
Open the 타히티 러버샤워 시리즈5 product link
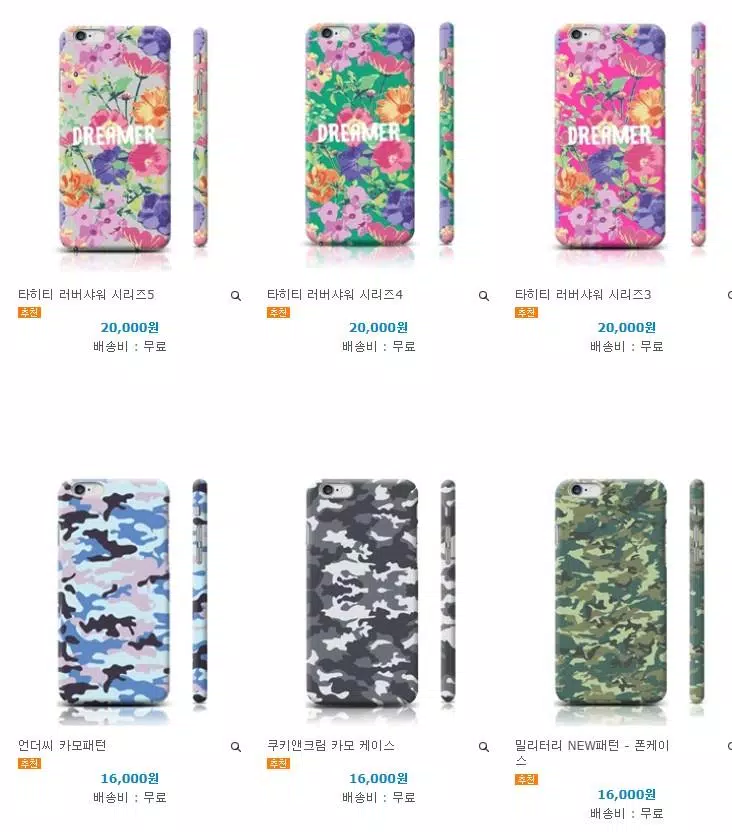86,294
